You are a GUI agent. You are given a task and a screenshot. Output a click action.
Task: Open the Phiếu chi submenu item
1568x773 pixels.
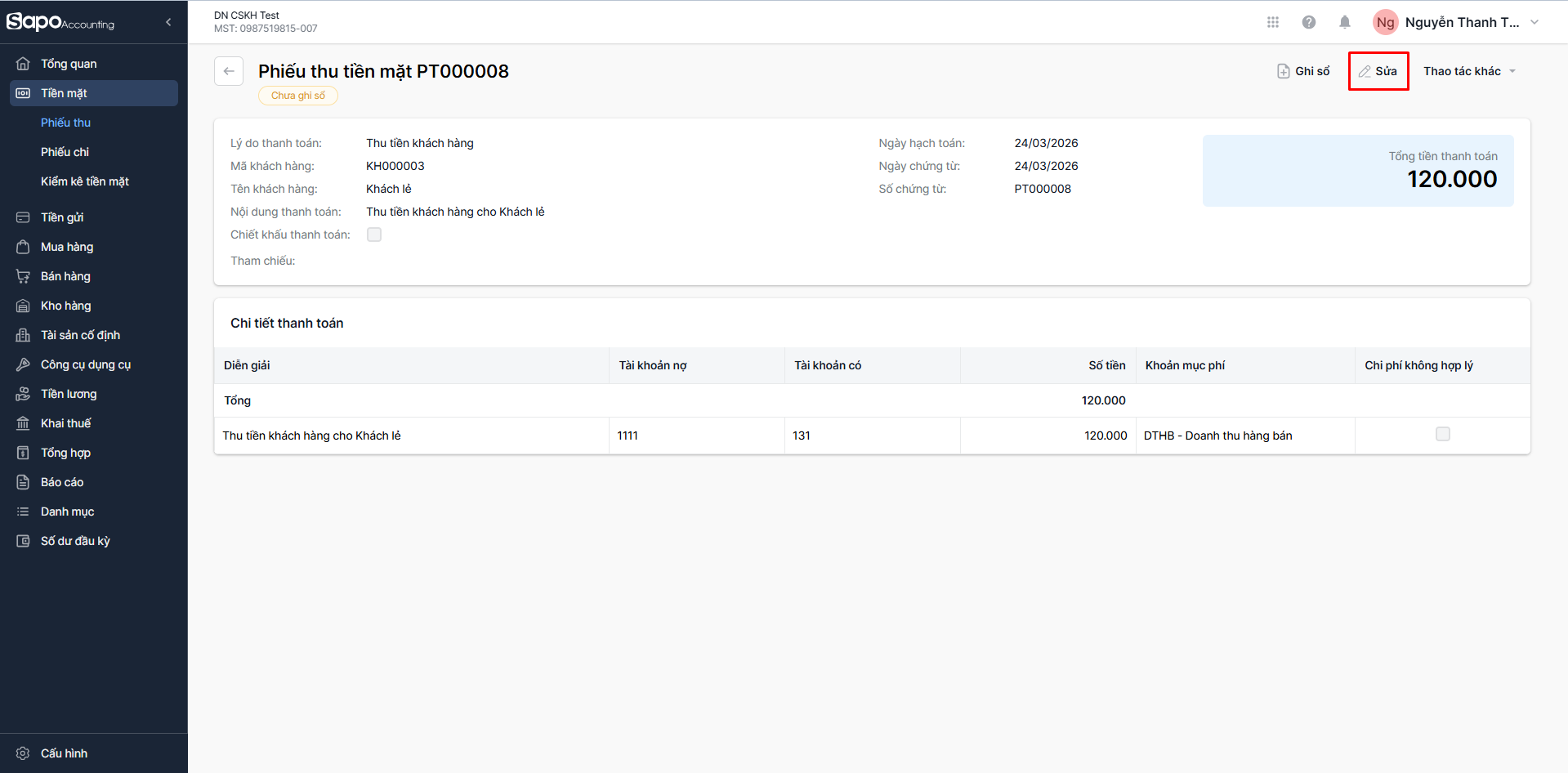65,152
